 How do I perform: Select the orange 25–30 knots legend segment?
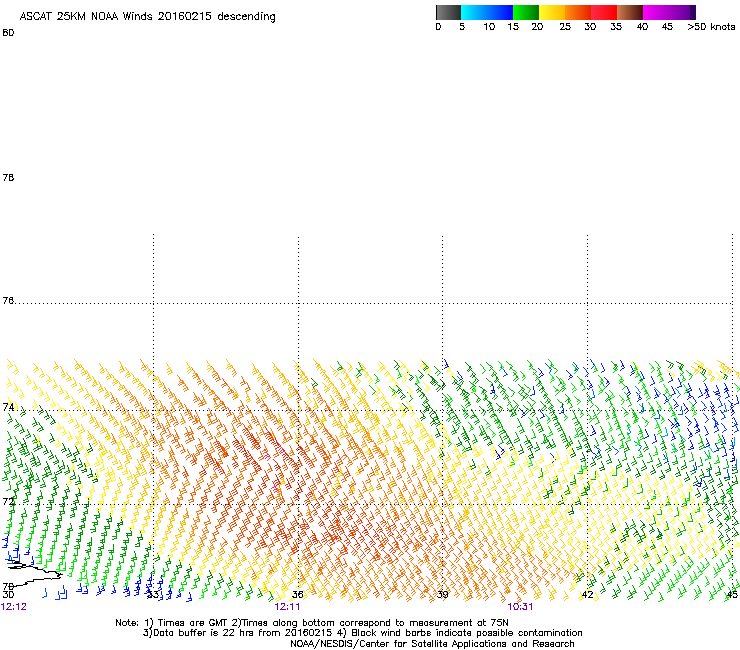tap(578, 12)
